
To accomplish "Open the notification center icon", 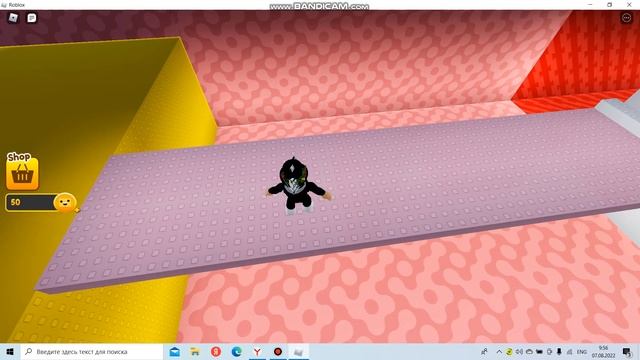I will [627, 351].
